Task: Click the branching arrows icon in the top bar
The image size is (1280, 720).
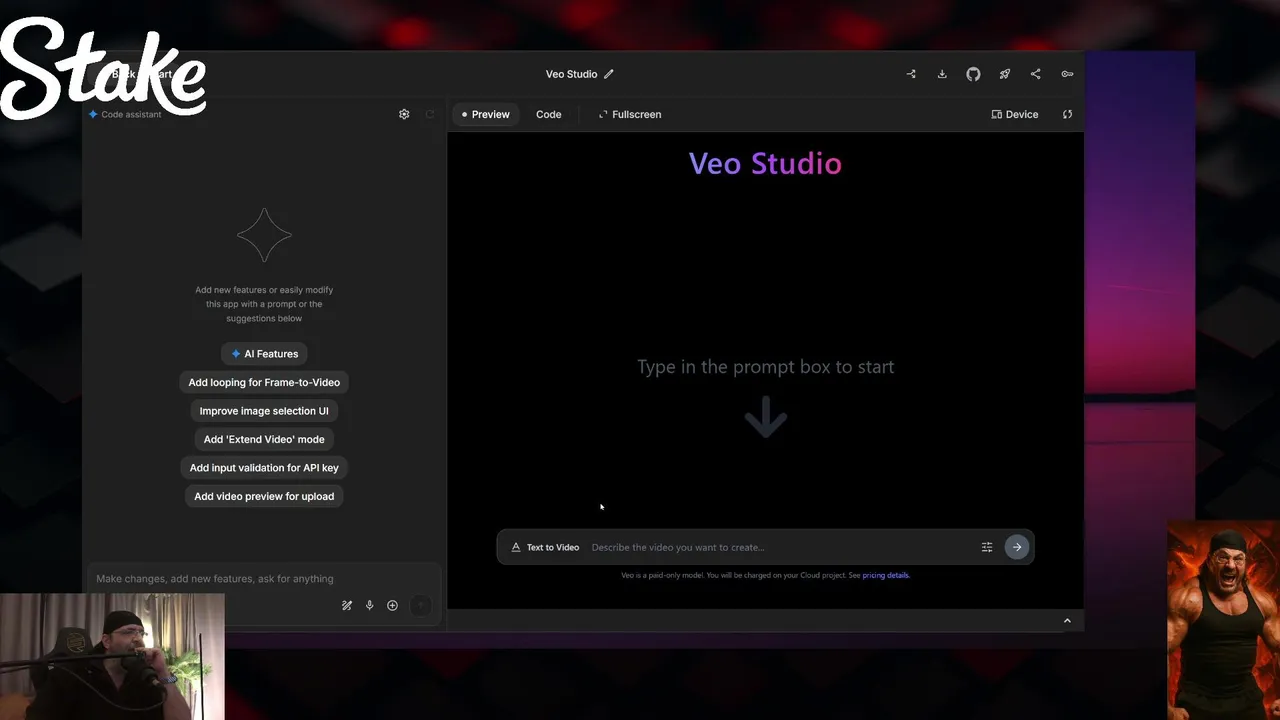Action: pos(911,74)
